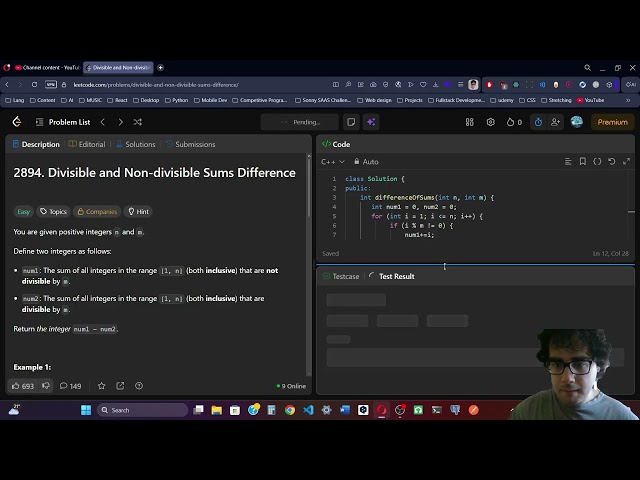Open the React bookmarks folder
This screenshot has width=640, height=480.
(x=117, y=100)
